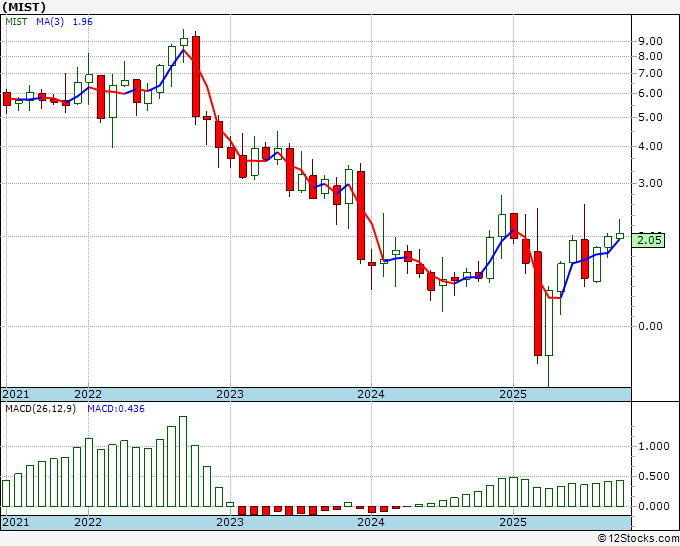The width and height of the screenshot is (680, 546).
Task: Click the 0.000 MACD axis label
Action: (654, 506)
